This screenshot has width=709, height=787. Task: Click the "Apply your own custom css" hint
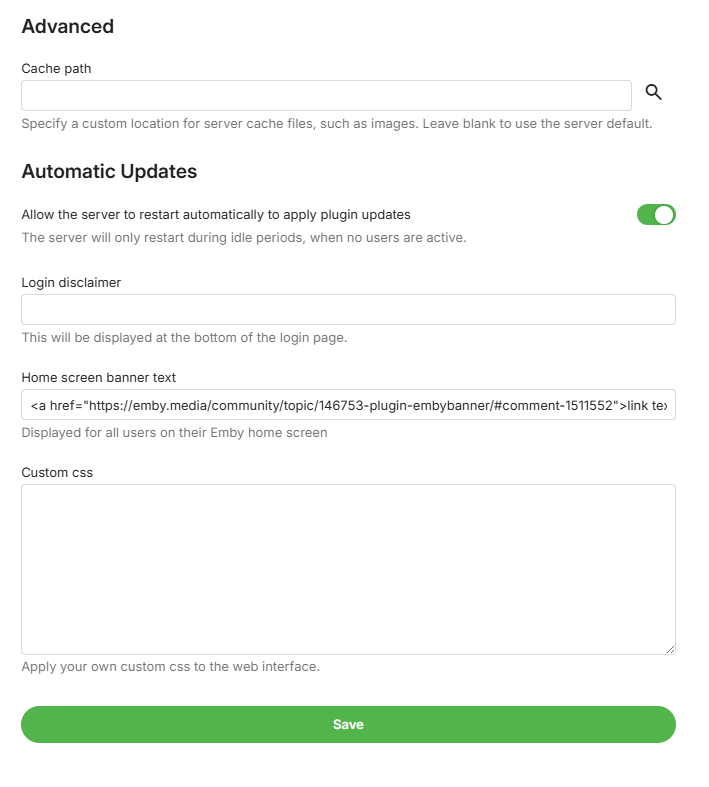point(170,666)
